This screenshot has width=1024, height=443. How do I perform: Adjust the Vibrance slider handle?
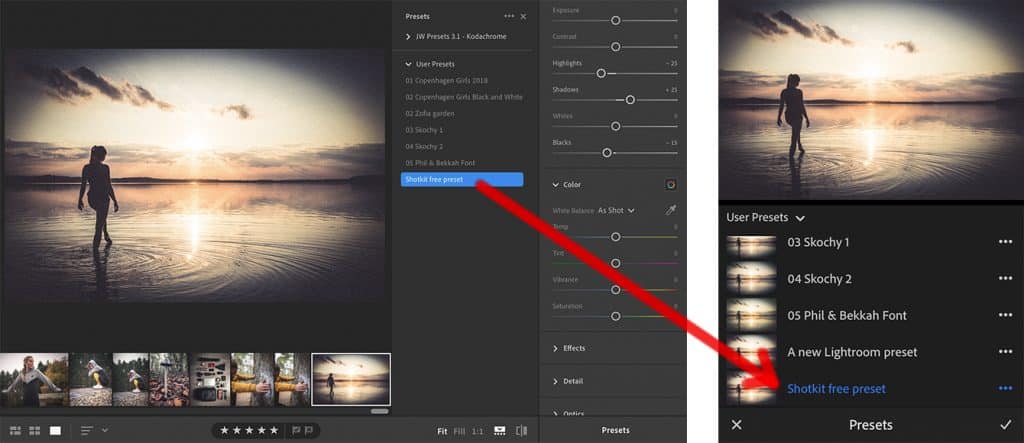pos(615,289)
